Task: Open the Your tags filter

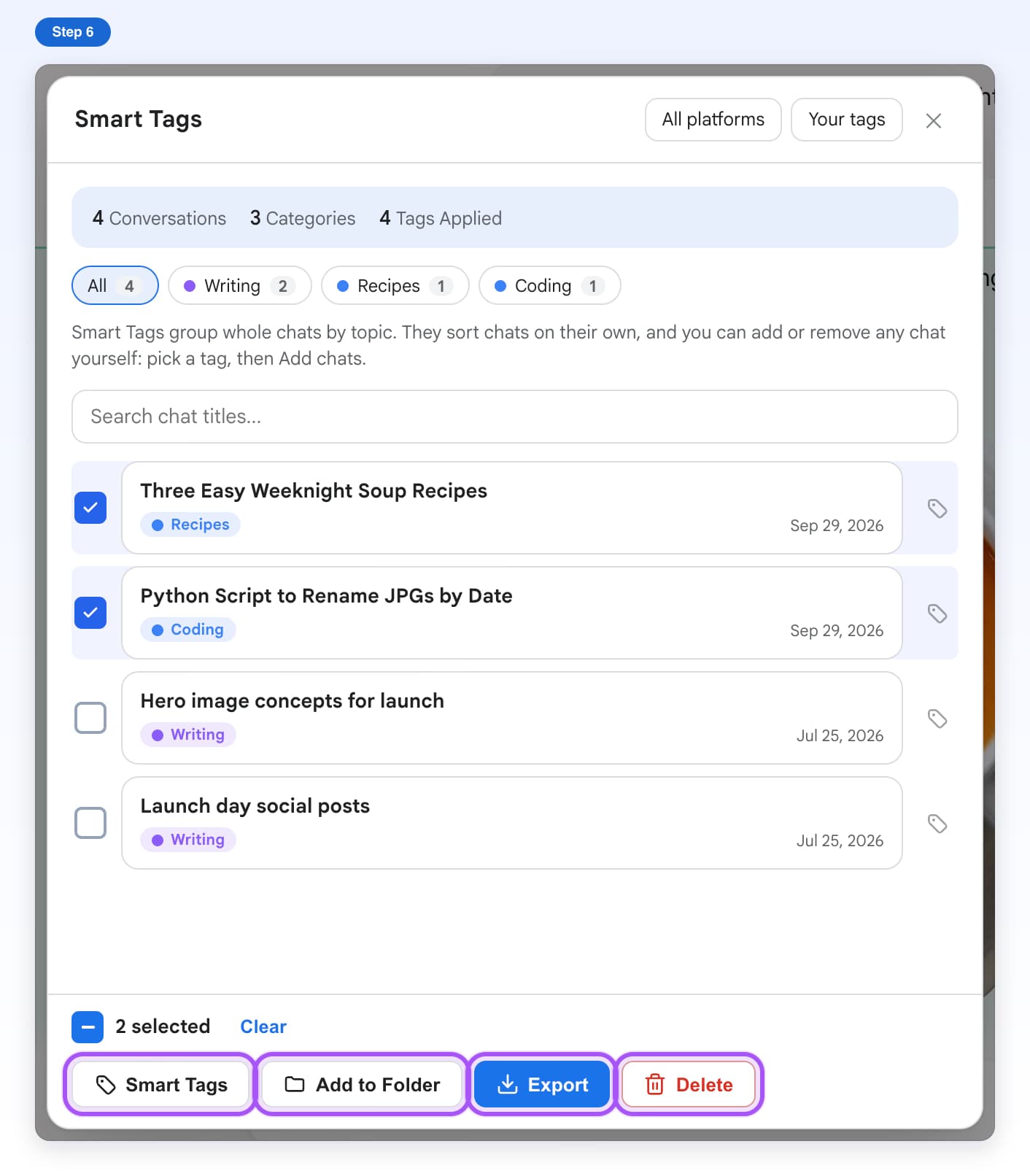Action: pyautogui.click(x=847, y=120)
